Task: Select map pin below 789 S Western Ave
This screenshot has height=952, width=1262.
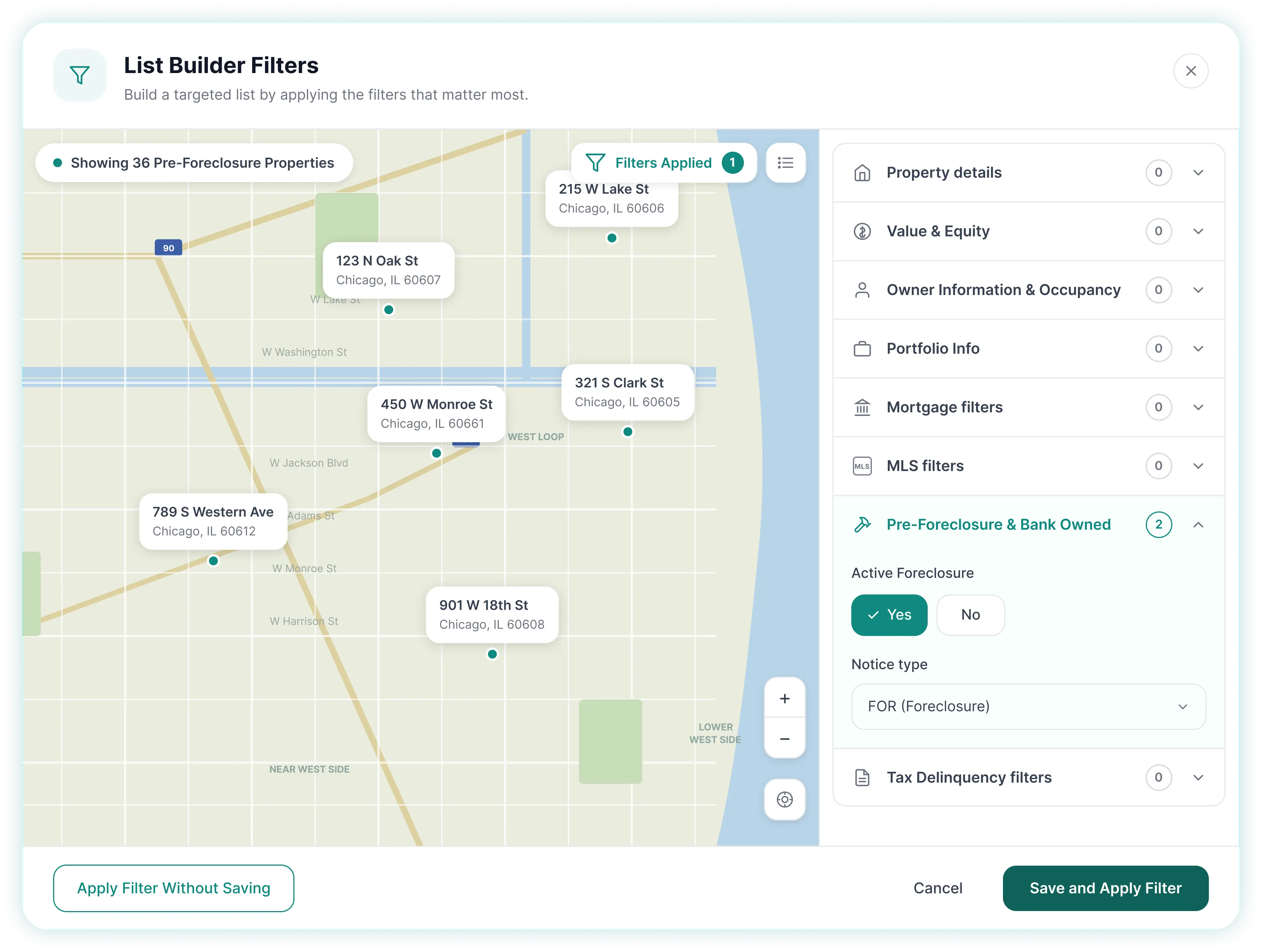Action: [x=213, y=561]
